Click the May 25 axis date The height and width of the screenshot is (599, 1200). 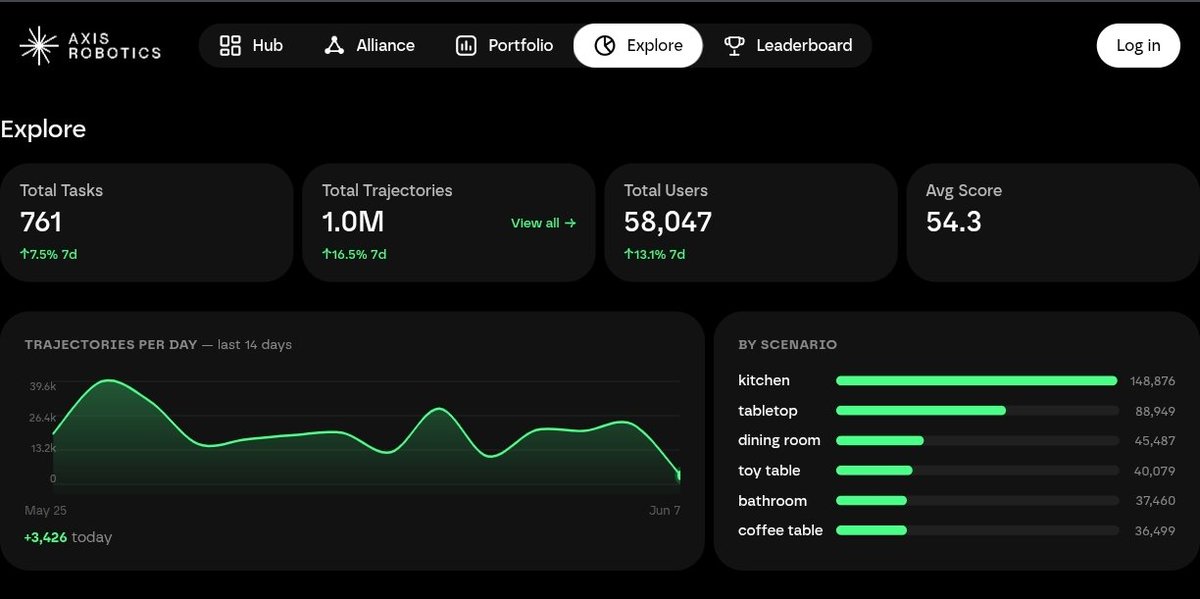click(45, 510)
